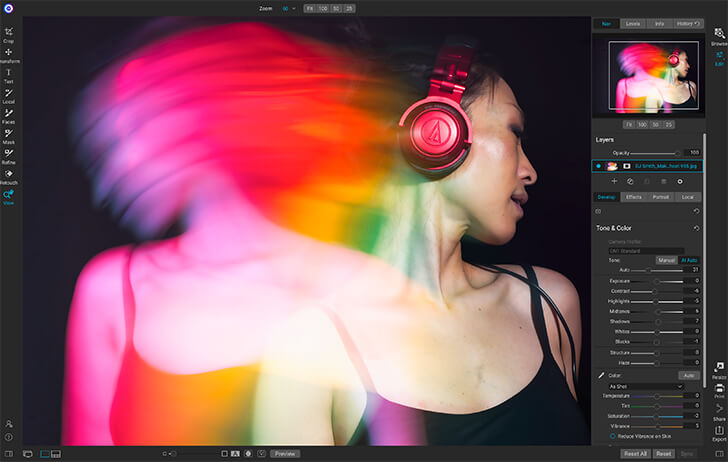Open the As Shot white balance dropdown
Viewport: 728px width, 462px height.
(x=646, y=386)
